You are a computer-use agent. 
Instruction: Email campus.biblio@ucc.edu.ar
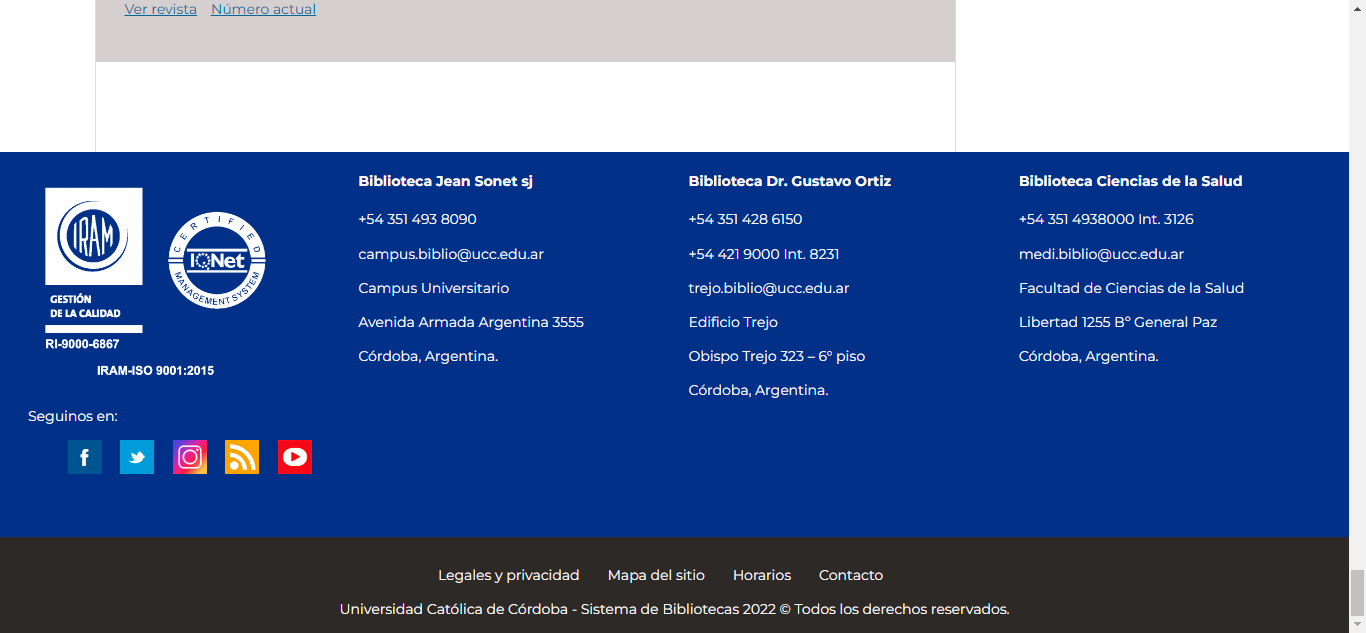point(450,254)
